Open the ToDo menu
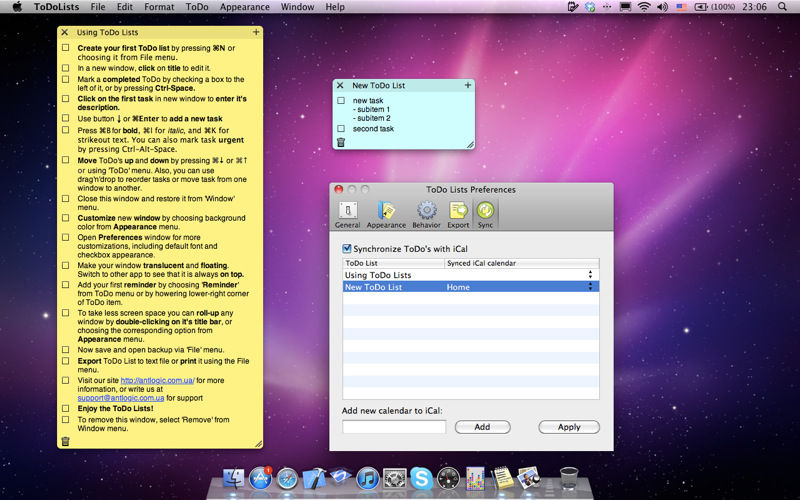The height and width of the screenshot is (500, 800). [x=197, y=7]
